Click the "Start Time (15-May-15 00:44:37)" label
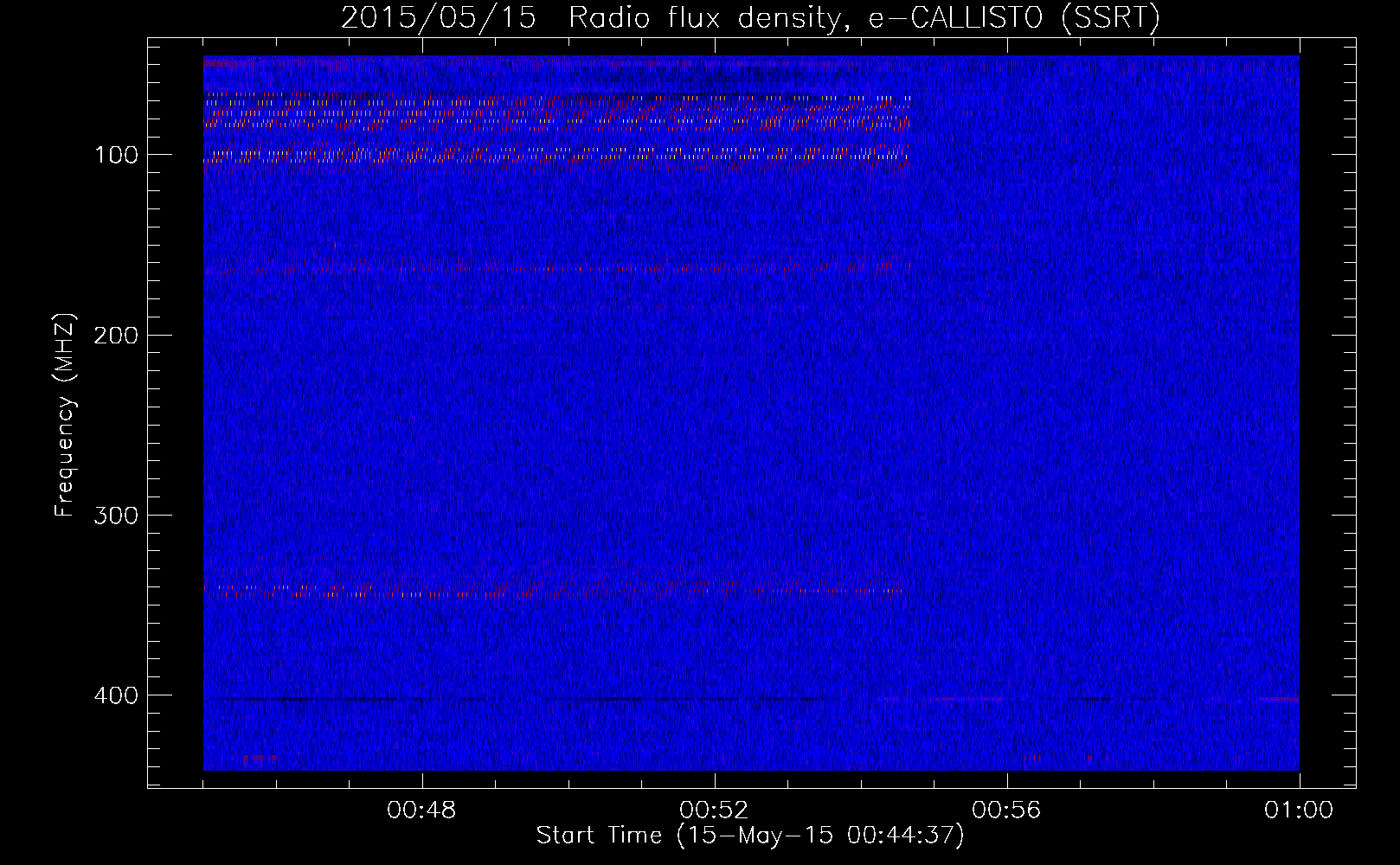The image size is (1400, 865). [x=750, y=836]
